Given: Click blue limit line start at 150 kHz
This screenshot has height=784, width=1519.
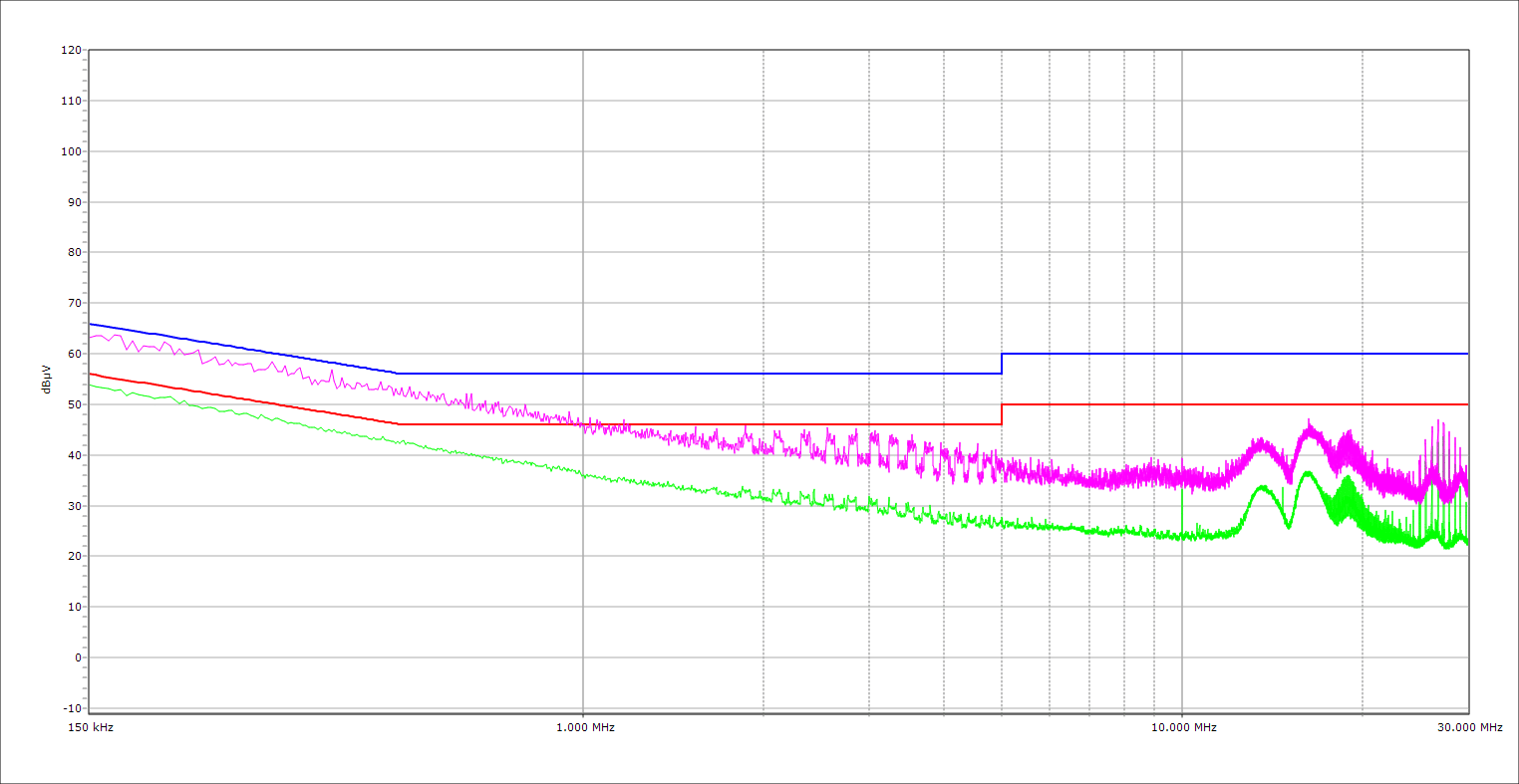Looking at the screenshot, I should (91, 324).
